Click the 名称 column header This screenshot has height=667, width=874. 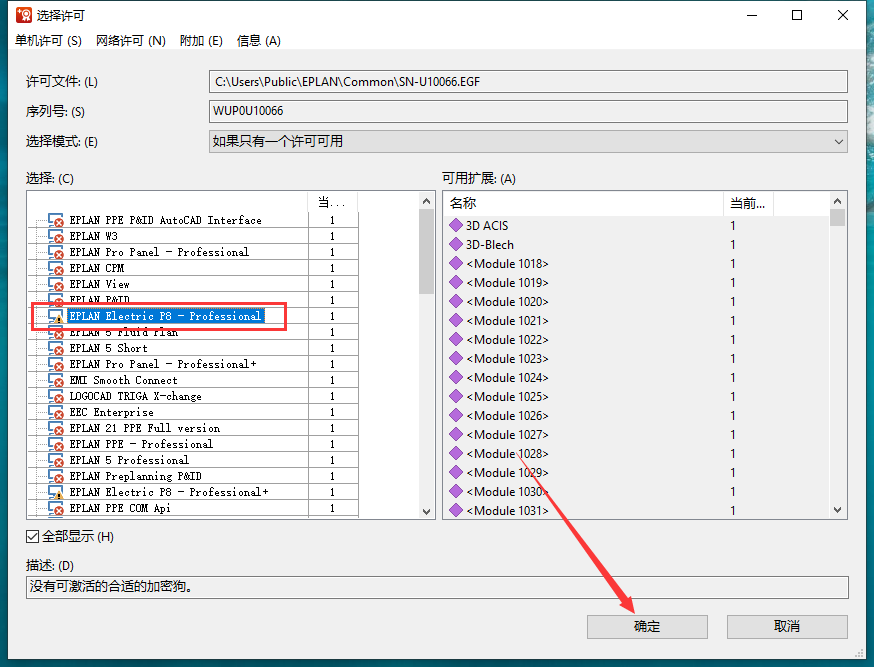pos(583,203)
